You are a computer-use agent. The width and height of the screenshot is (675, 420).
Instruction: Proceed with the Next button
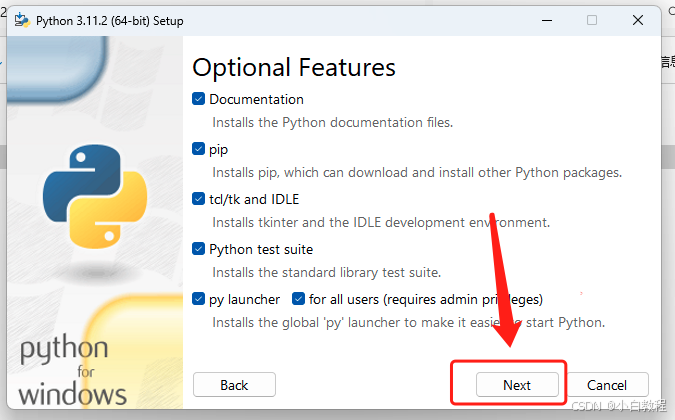(x=517, y=385)
